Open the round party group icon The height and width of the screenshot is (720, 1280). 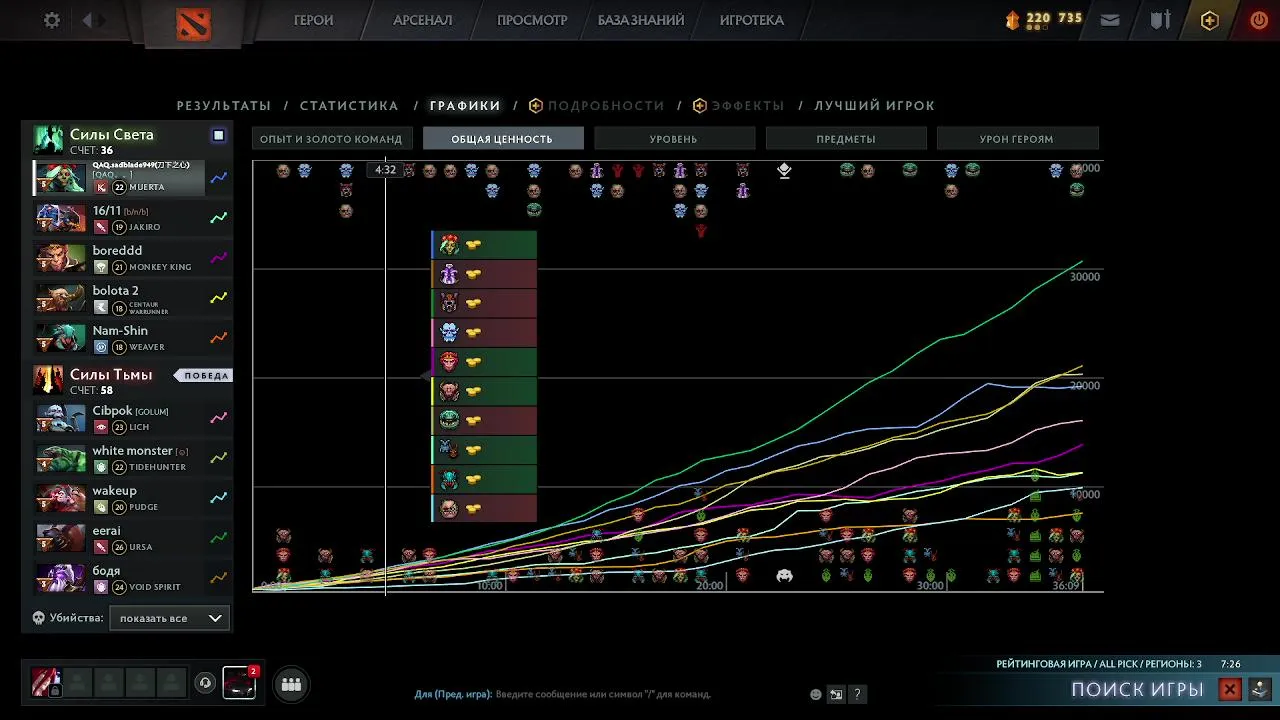[x=291, y=684]
